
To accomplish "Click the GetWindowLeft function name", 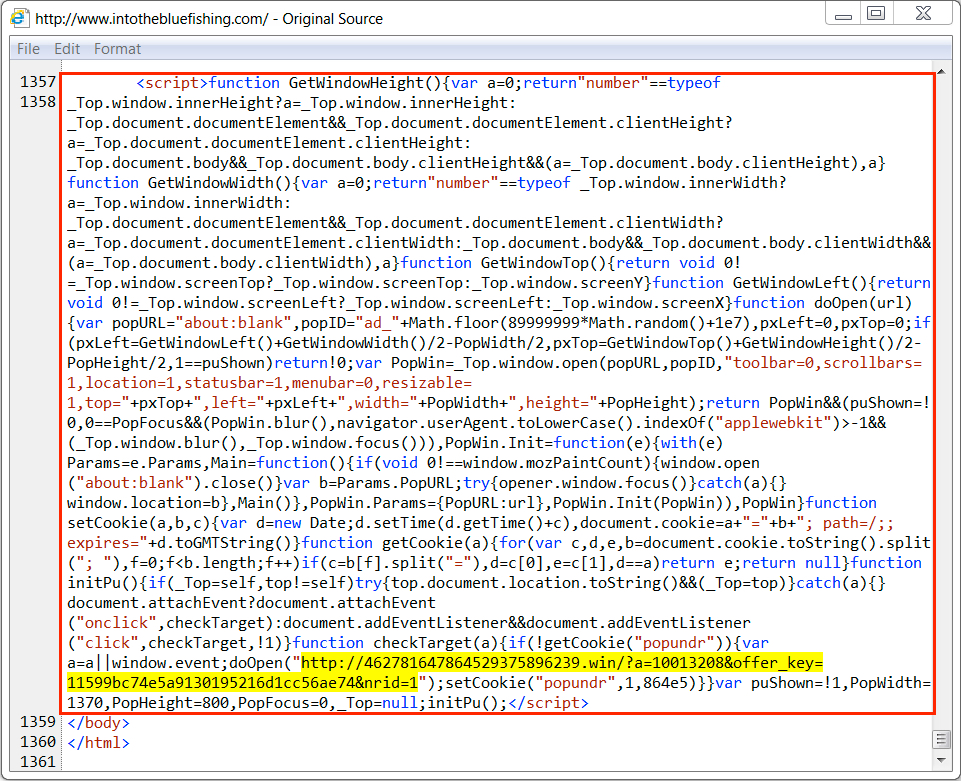I will click(x=791, y=283).
